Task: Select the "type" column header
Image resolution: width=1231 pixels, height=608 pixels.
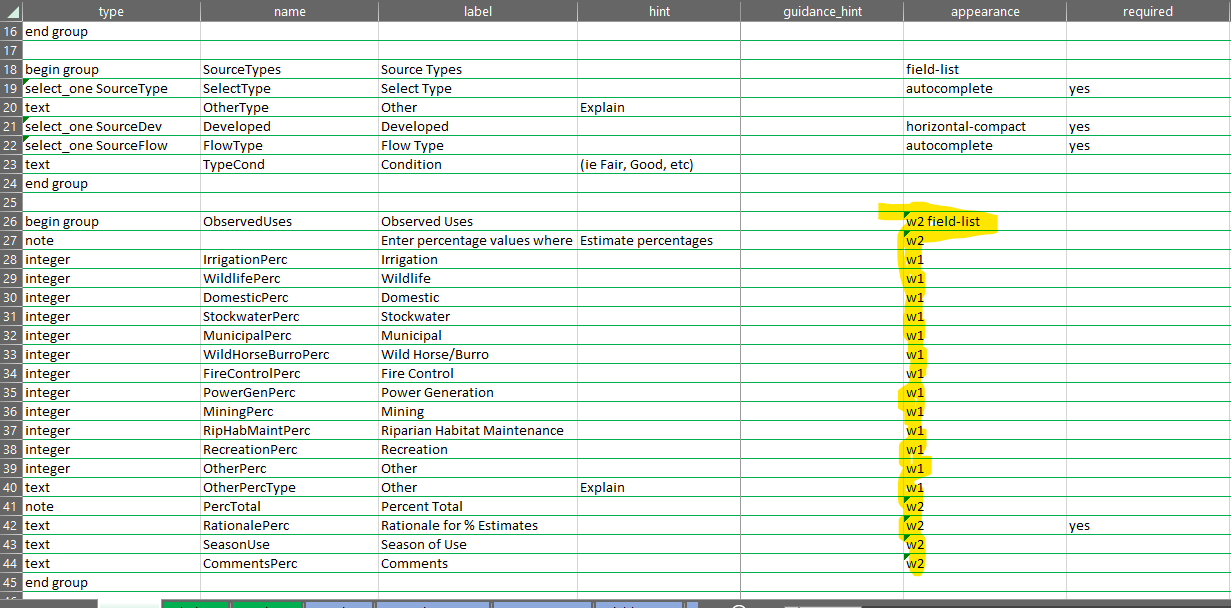Action: 111,11
